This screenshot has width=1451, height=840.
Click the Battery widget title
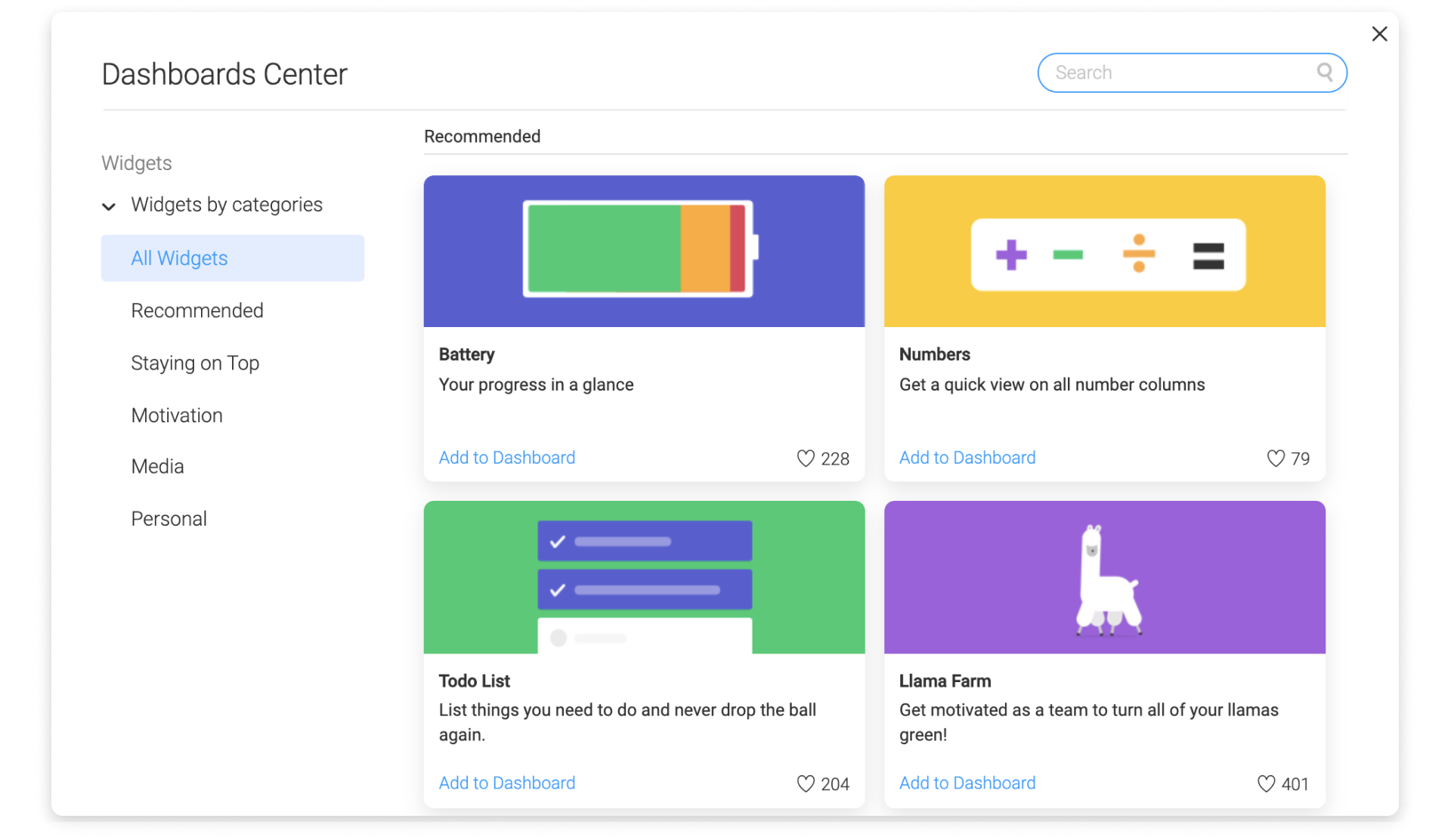466,354
